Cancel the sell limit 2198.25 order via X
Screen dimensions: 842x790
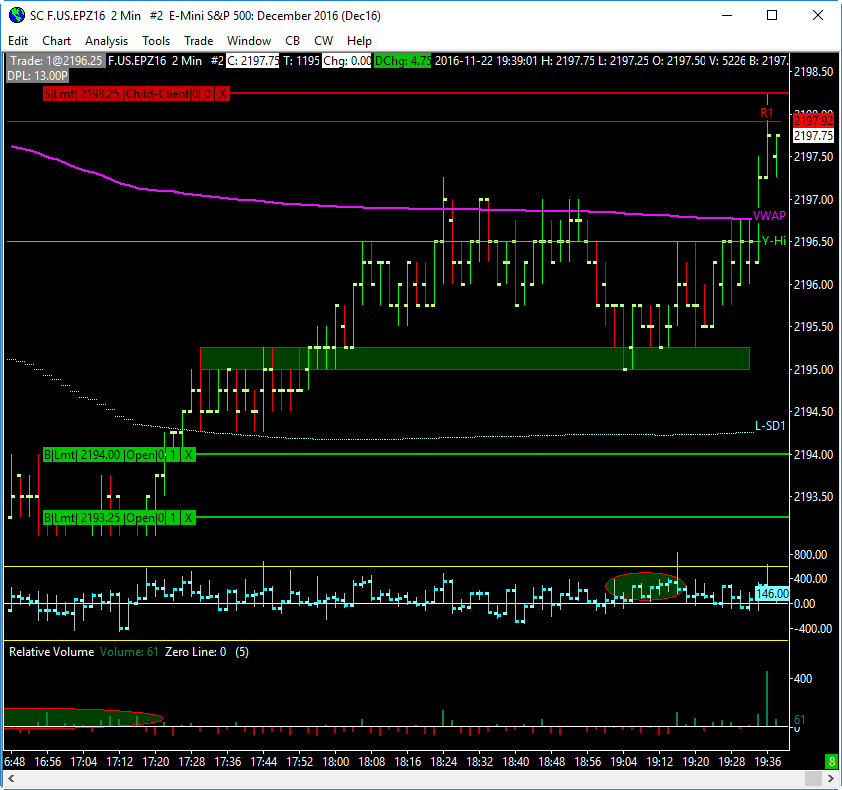(x=222, y=94)
